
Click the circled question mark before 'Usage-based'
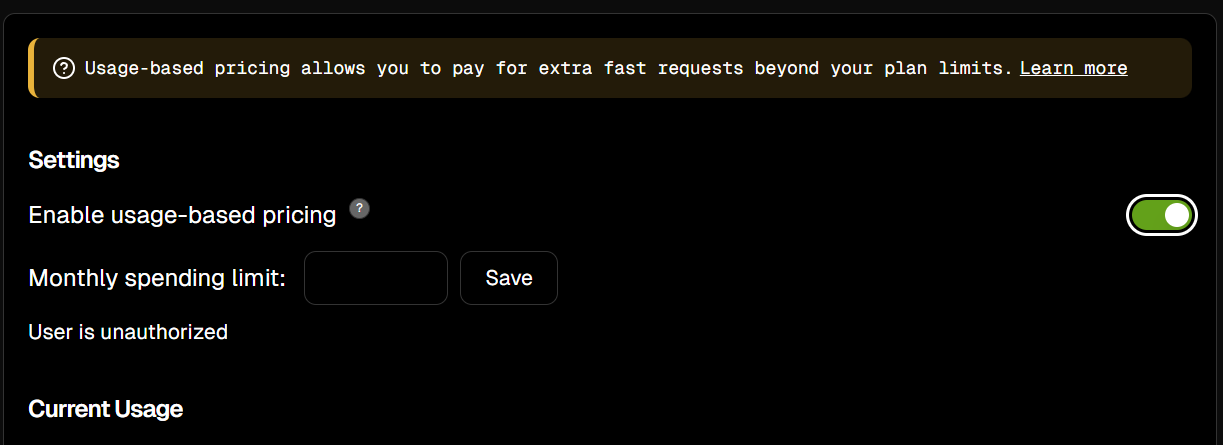64,68
